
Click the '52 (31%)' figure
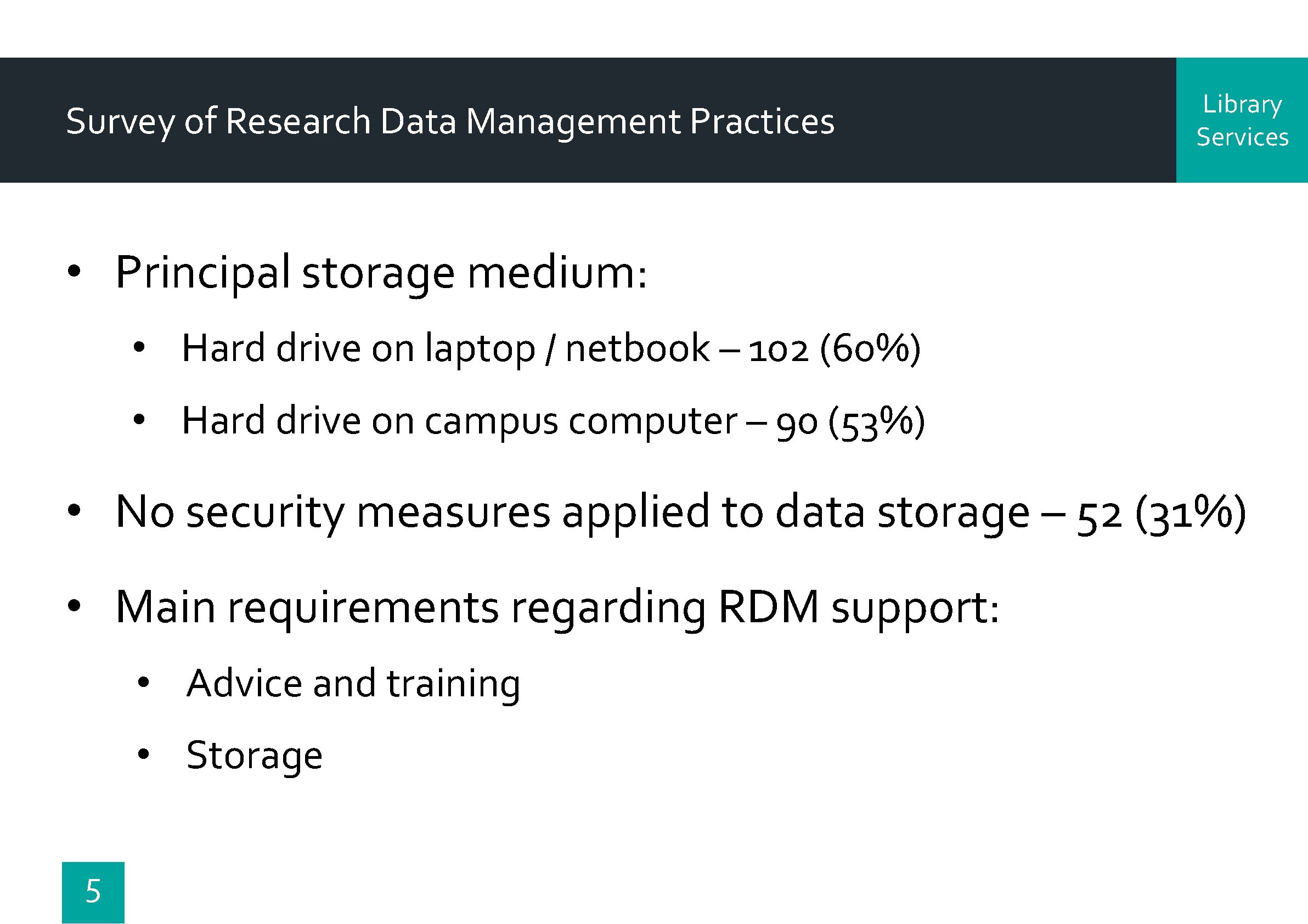pyautogui.click(x=1162, y=514)
